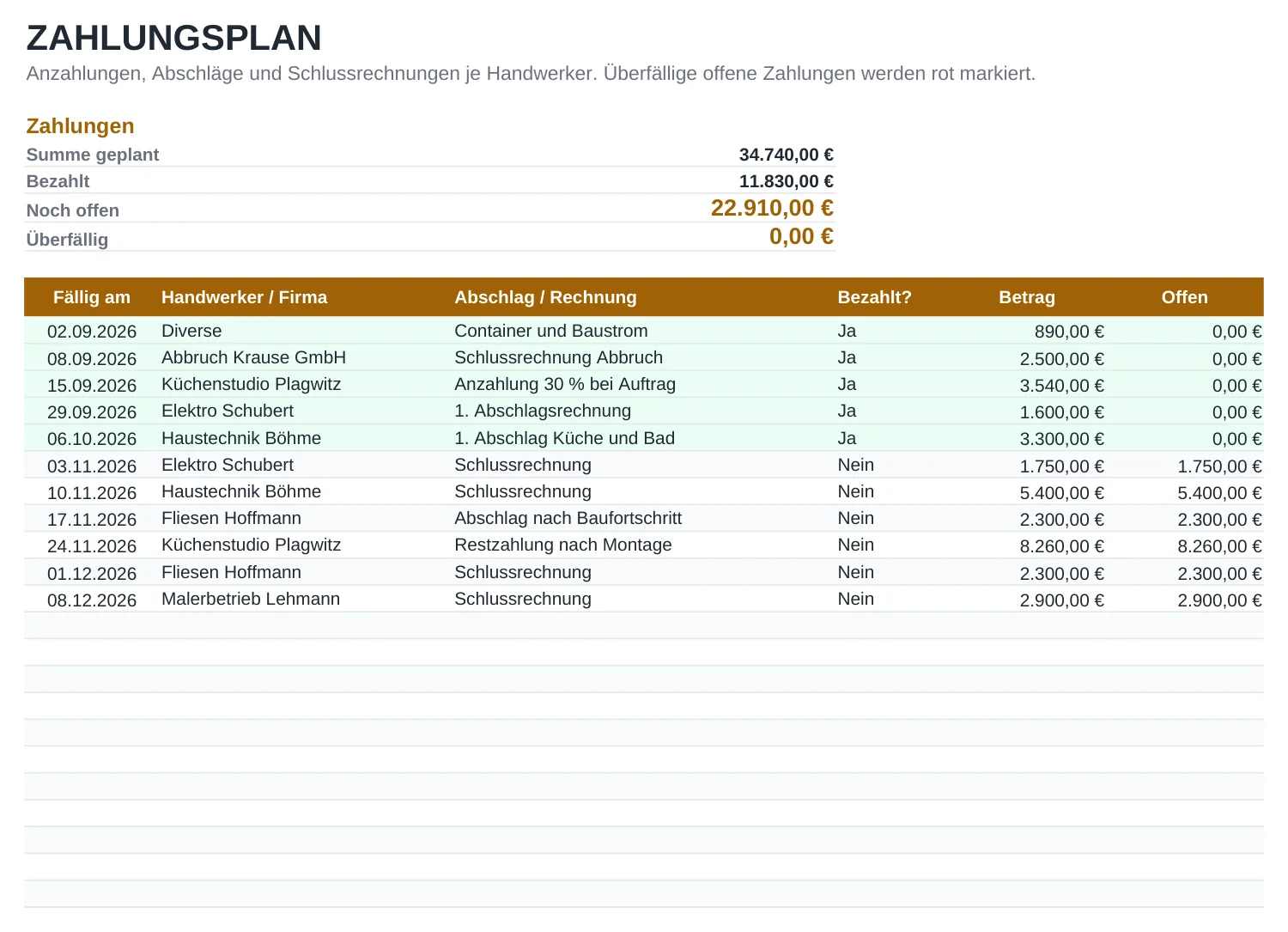Select Elektro Schubert in the 03.11.2026 row
Image resolution: width=1288 pixels, height=932 pixels.
click(228, 465)
